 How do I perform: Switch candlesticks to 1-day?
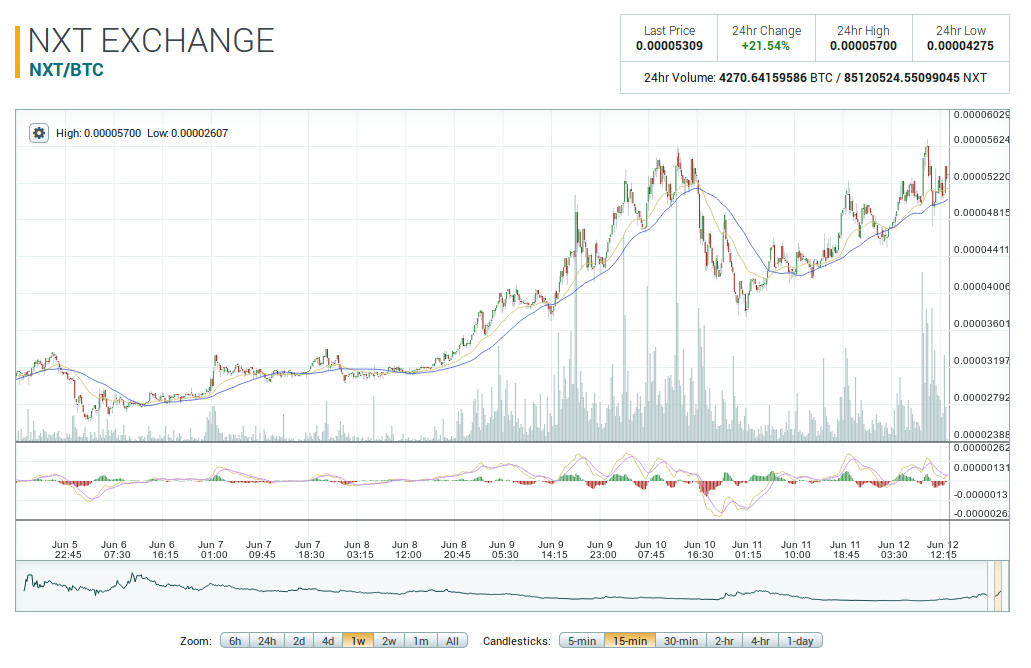pyautogui.click(x=800, y=640)
